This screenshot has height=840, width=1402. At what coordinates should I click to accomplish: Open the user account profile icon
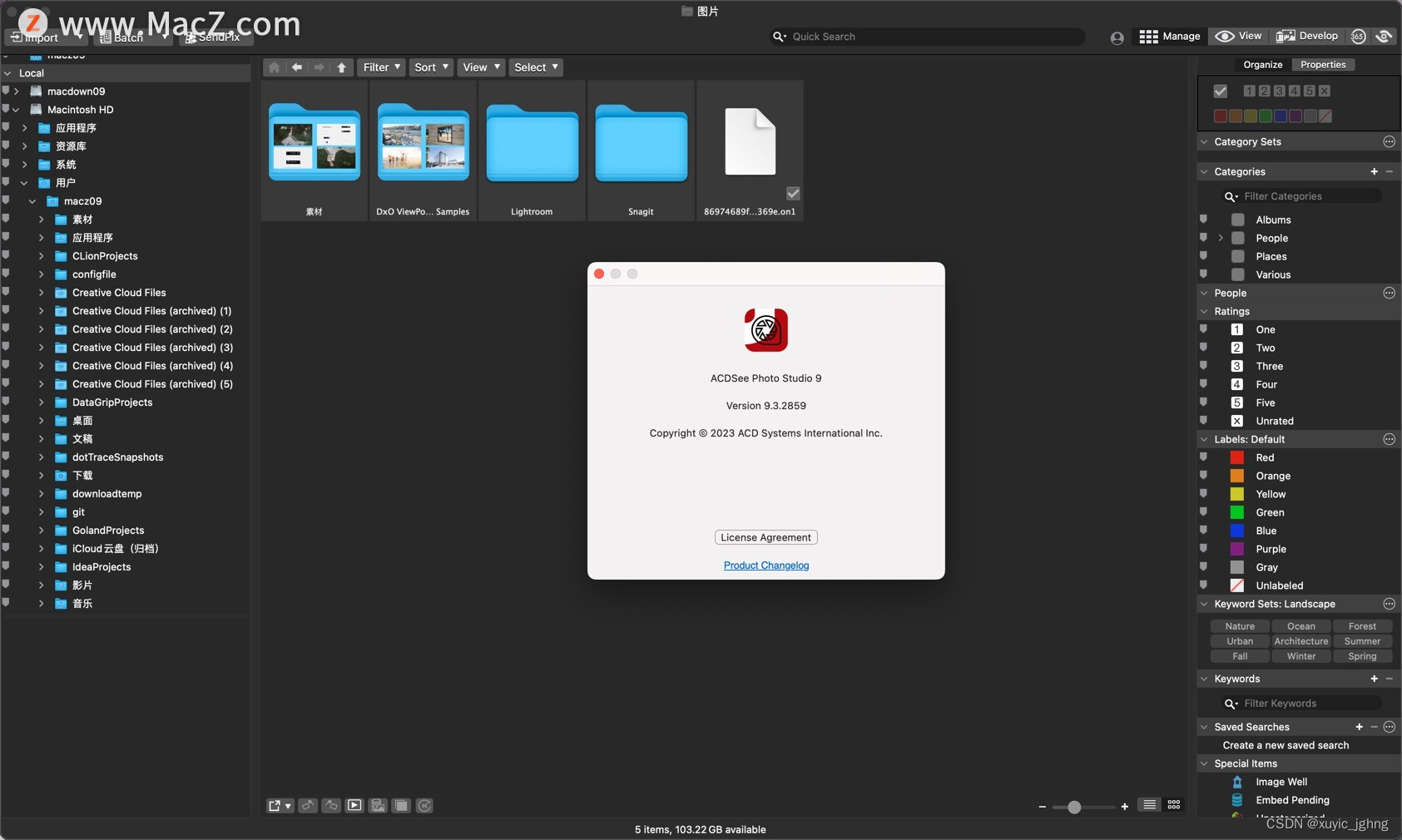click(1117, 37)
